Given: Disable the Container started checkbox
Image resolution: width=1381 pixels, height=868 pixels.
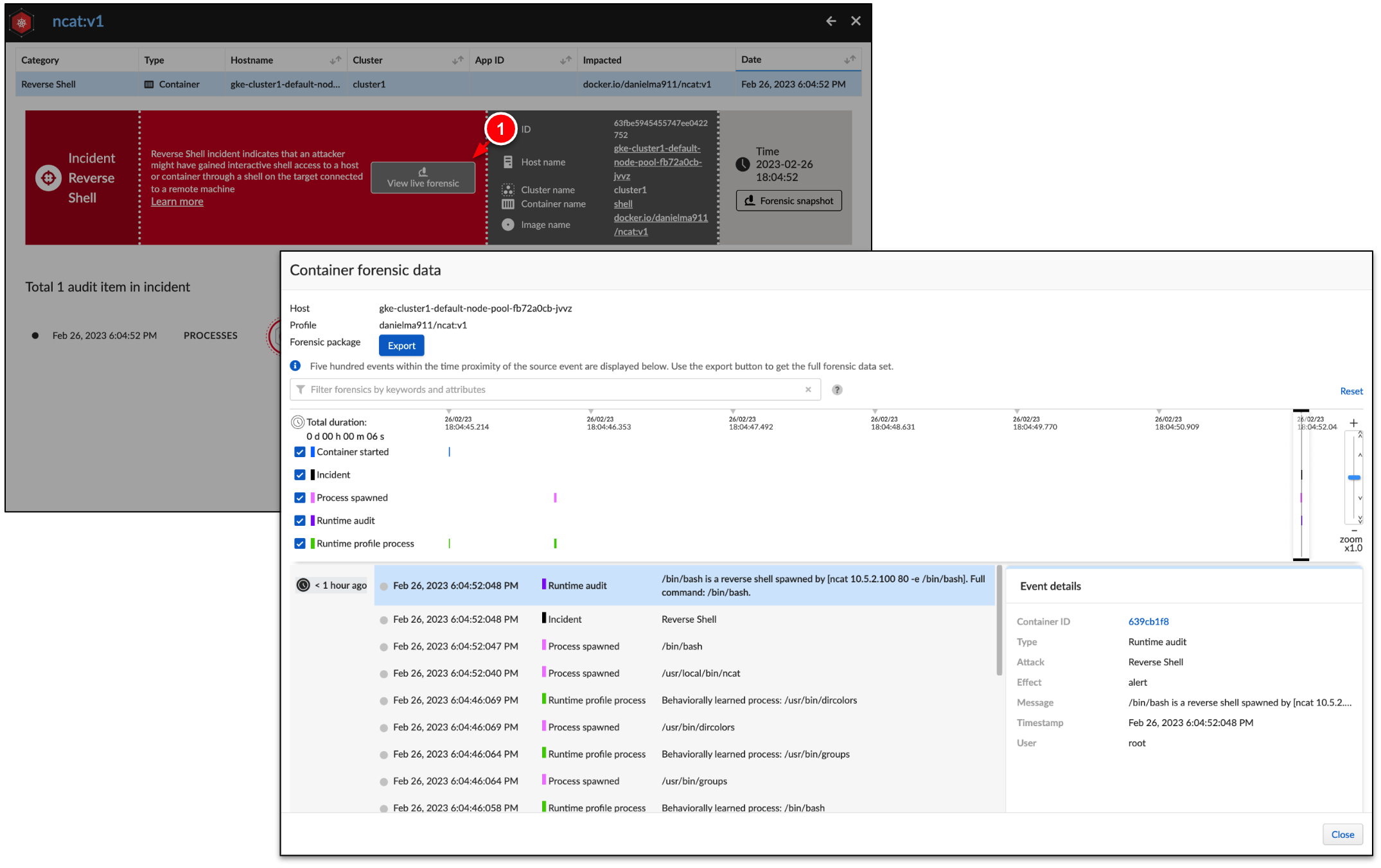Looking at the screenshot, I should tap(300, 452).
